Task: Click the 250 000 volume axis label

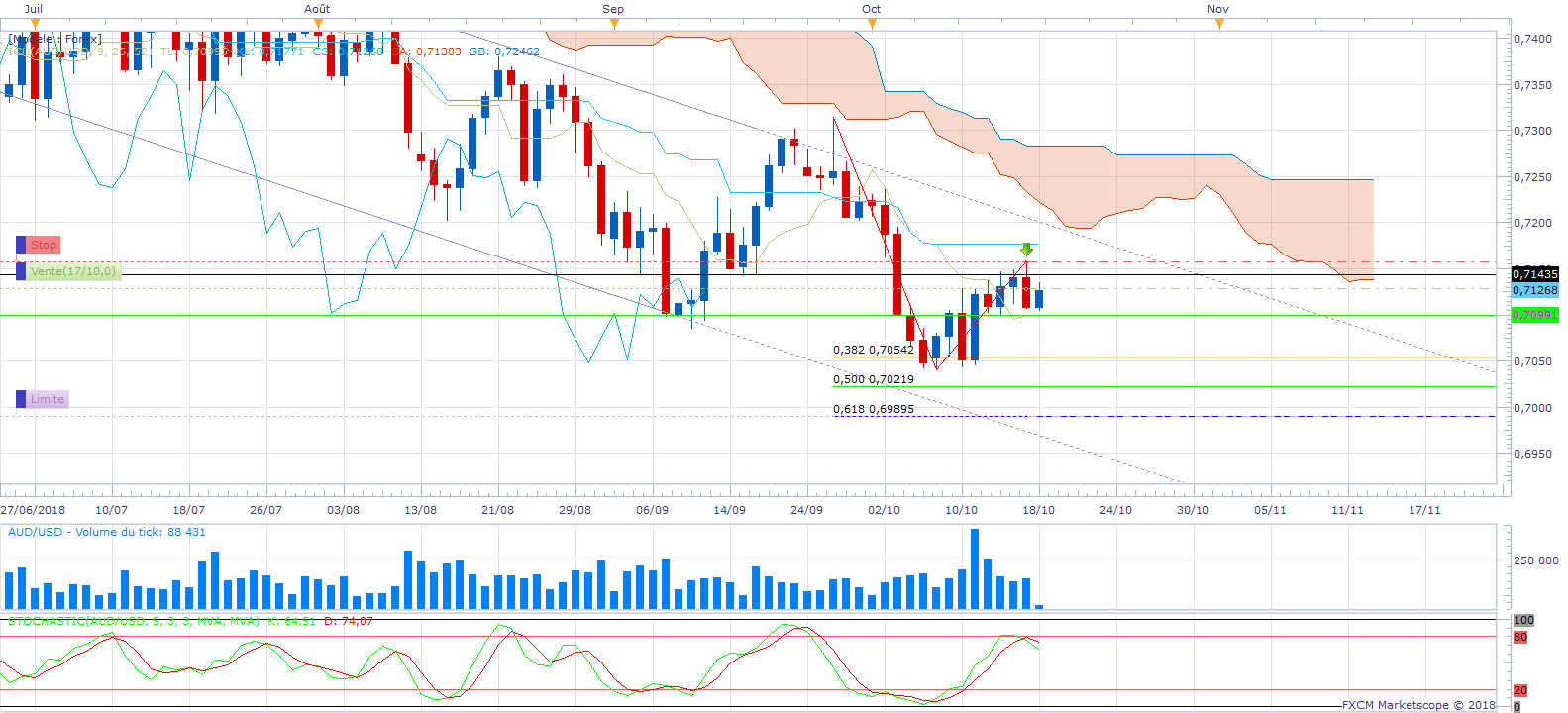Action: [1536, 560]
